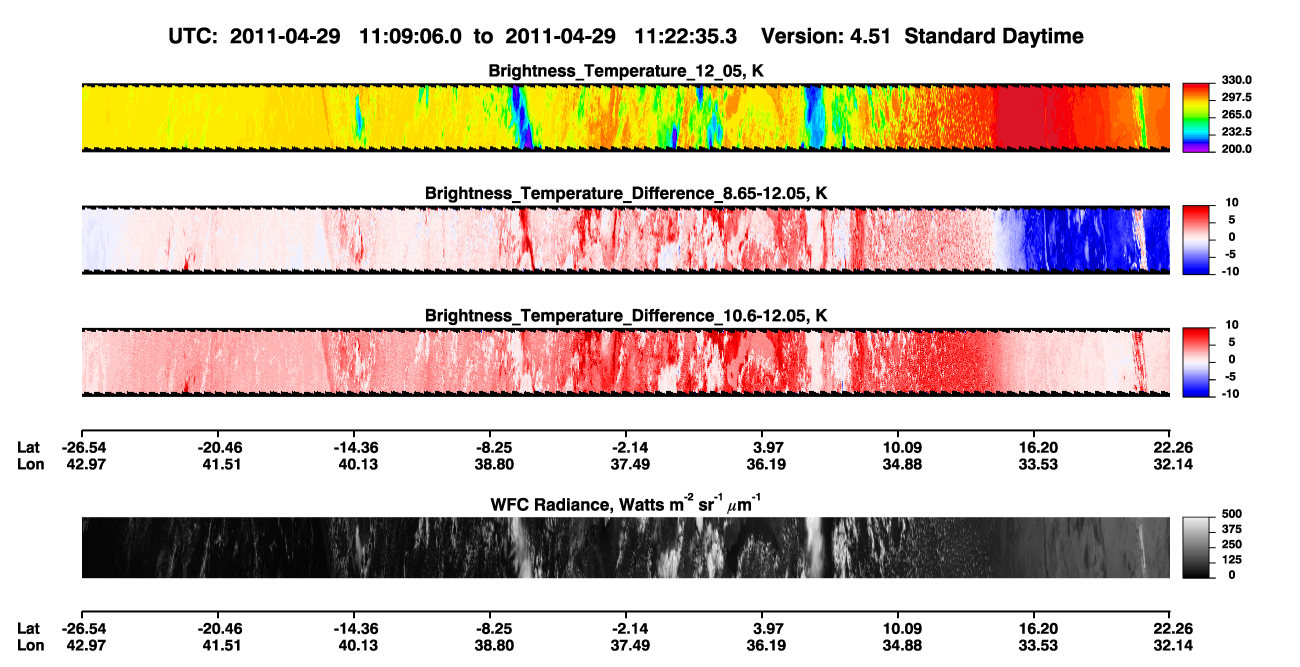Image resolution: width=1300 pixels, height=667 pixels.
Task: Click longitude 41.51 on the bottom axis
Action: (223, 644)
